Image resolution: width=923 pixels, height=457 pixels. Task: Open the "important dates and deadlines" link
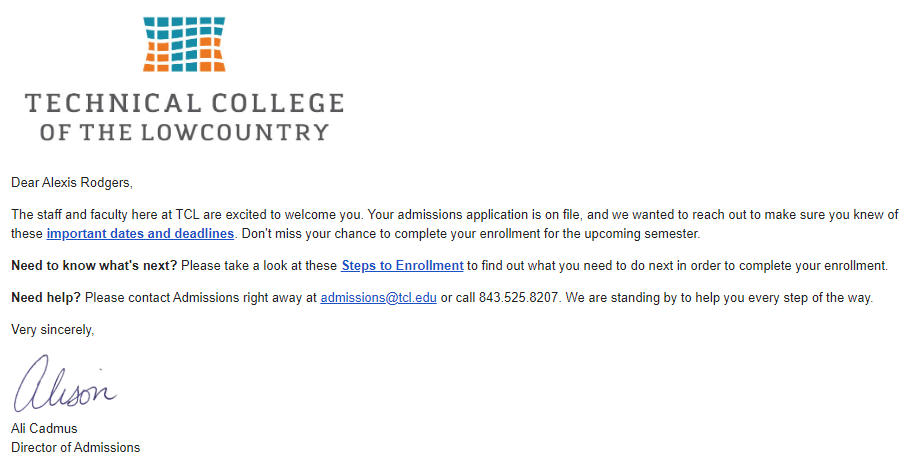tap(140, 234)
